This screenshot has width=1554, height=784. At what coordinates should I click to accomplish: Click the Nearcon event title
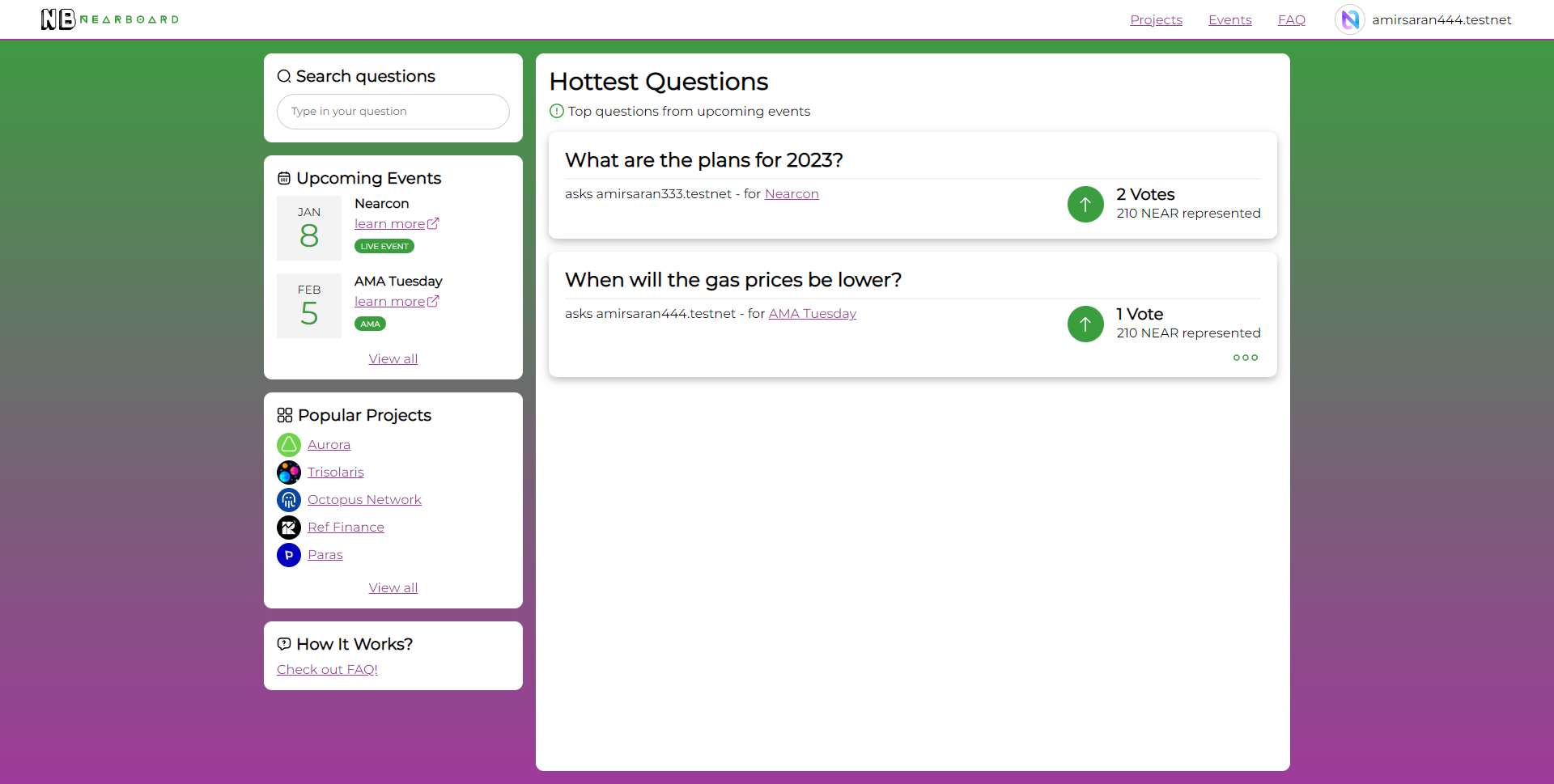[x=382, y=203]
